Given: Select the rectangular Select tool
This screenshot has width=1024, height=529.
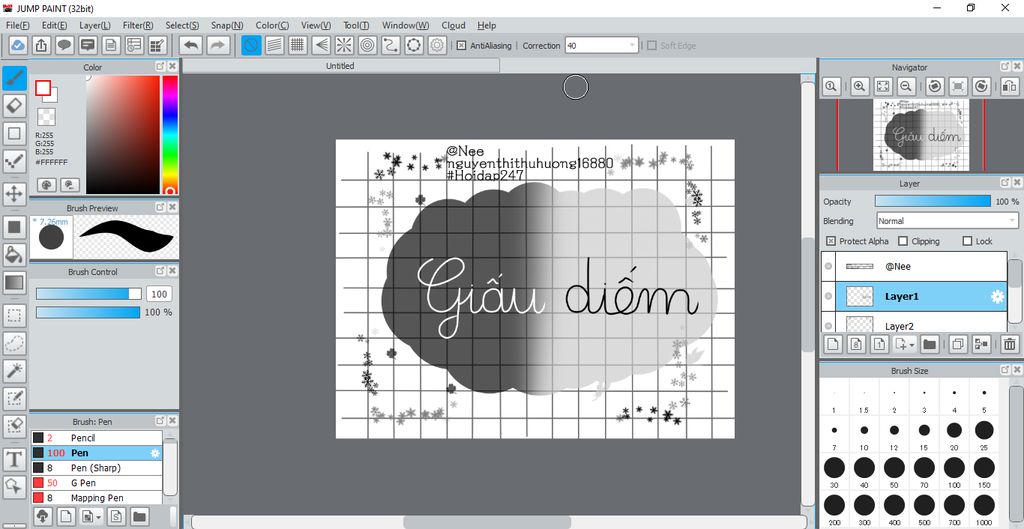Looking at the screenshot, I should click(x=14, y=316).
